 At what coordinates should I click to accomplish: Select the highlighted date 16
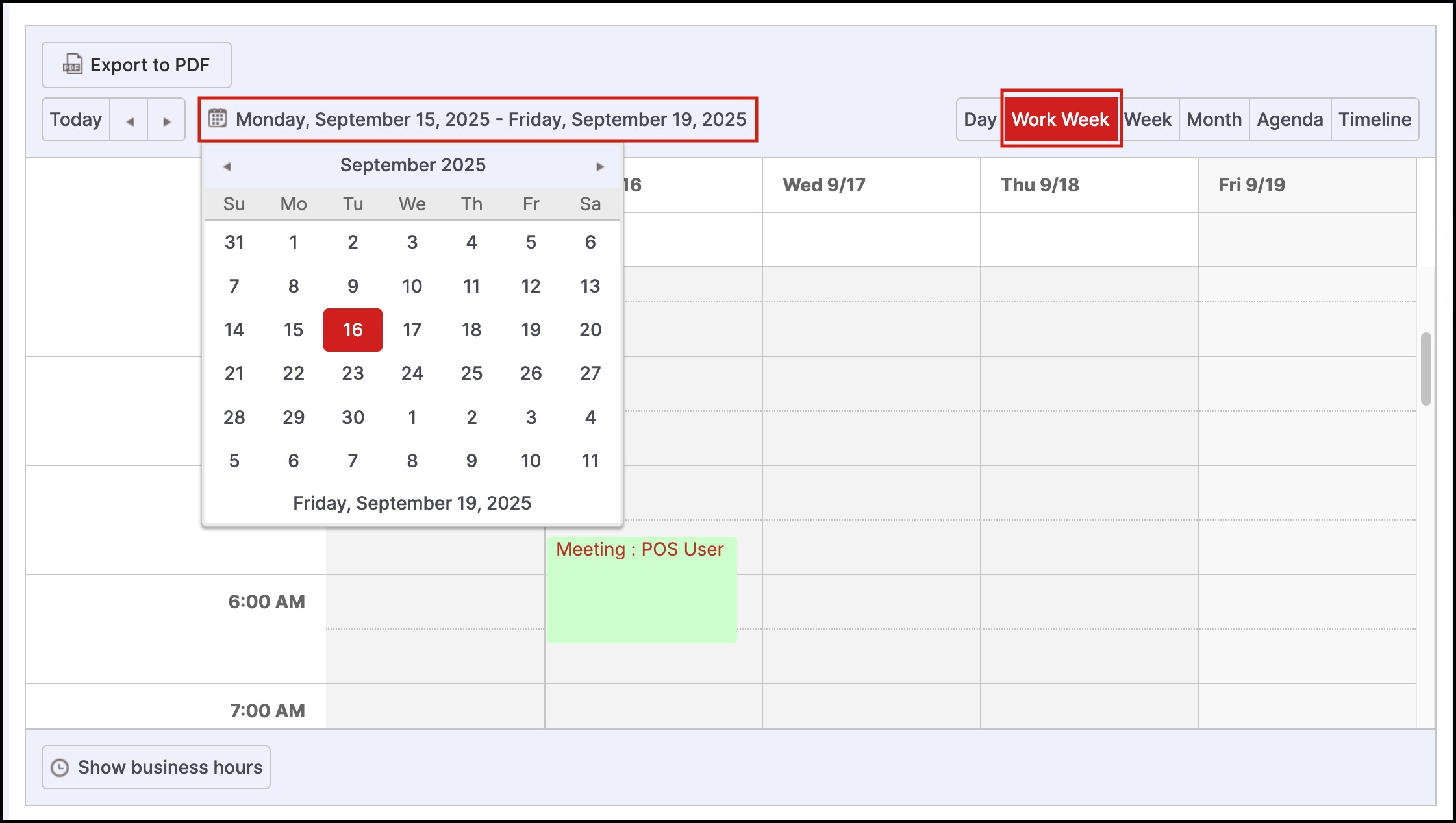click(x=353, y=330)
